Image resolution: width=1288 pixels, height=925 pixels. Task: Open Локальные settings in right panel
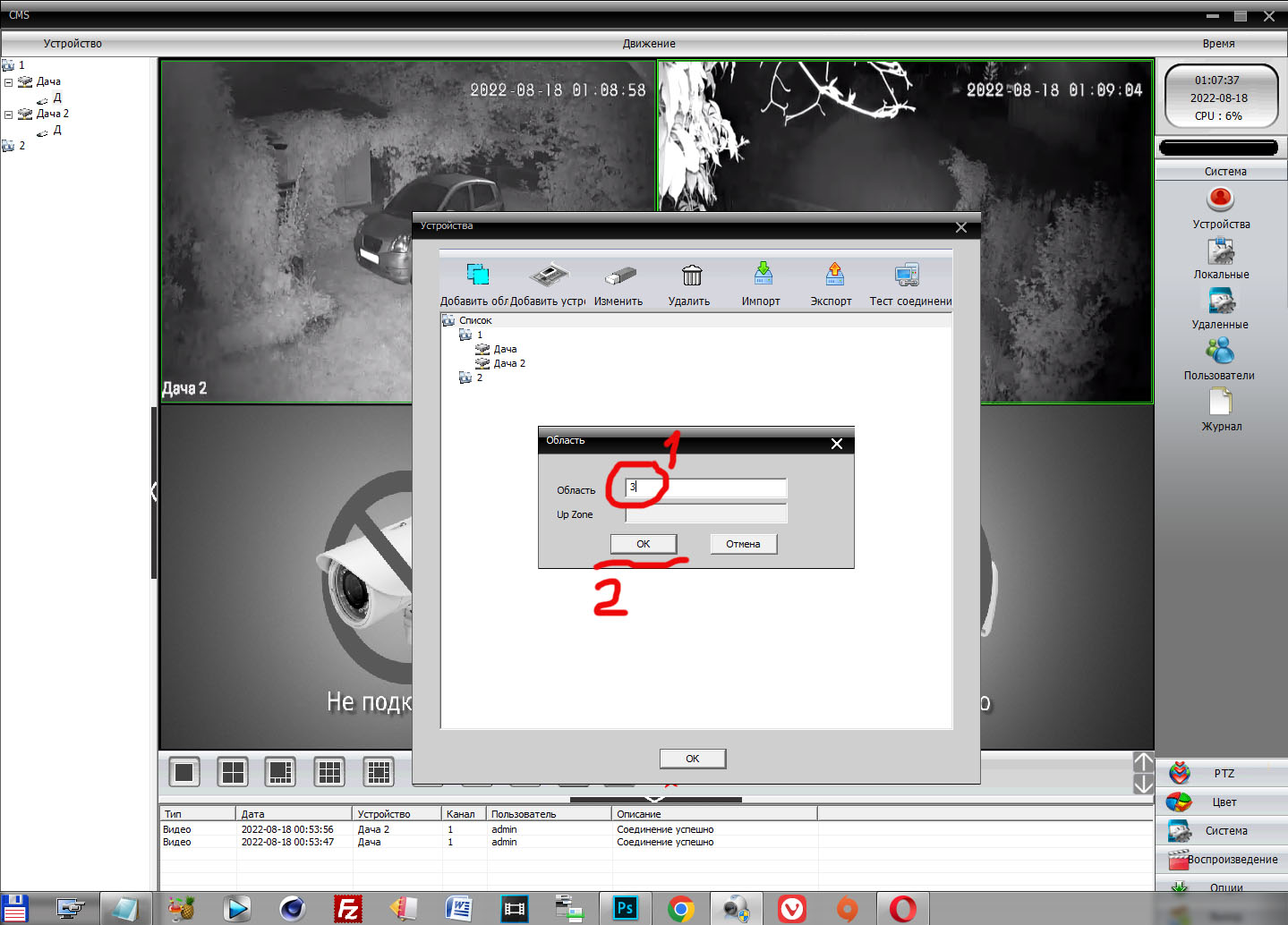[1220, 251]
